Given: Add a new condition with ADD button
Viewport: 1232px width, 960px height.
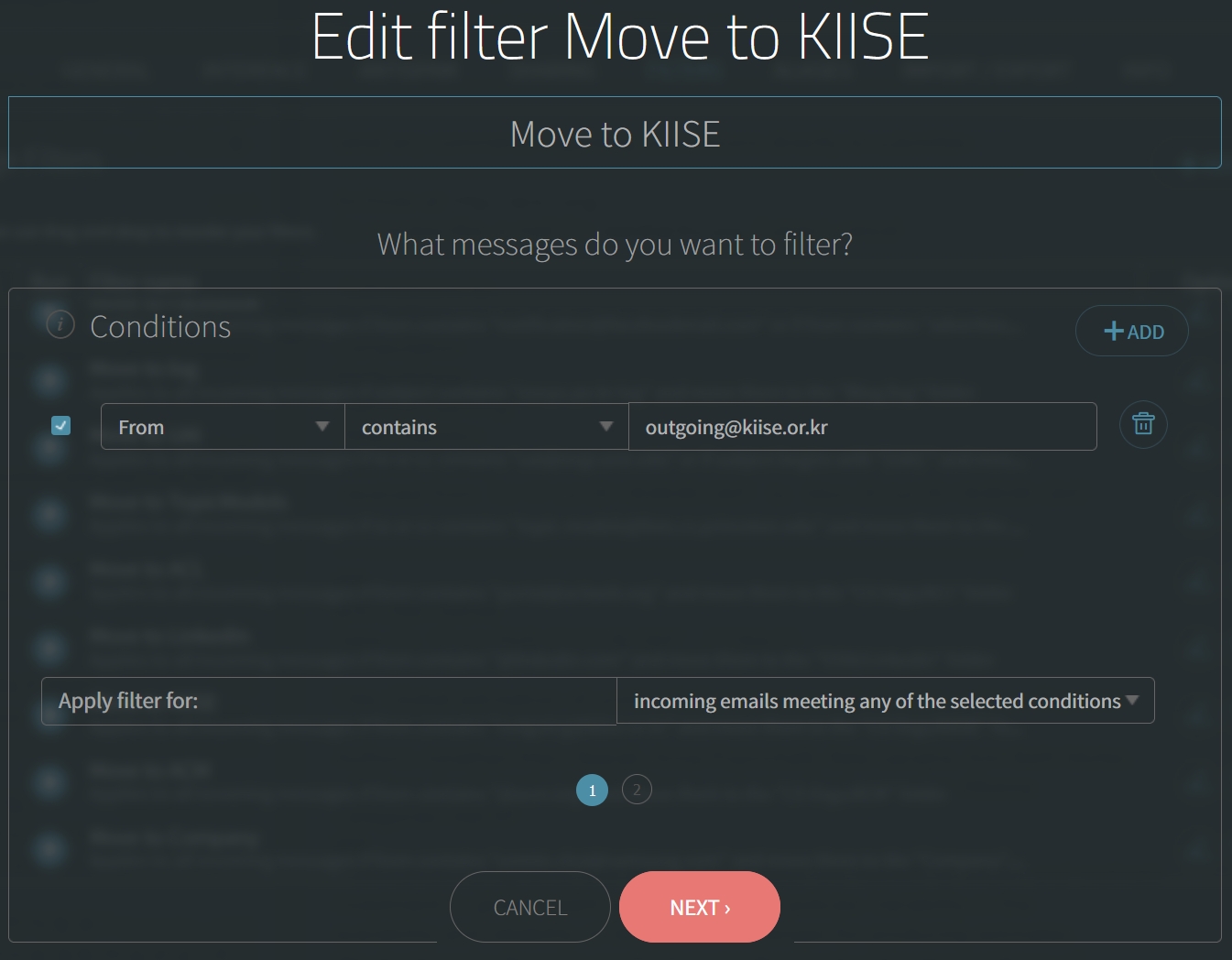Looking at the screenshot, I should [x=1132, y=331].
